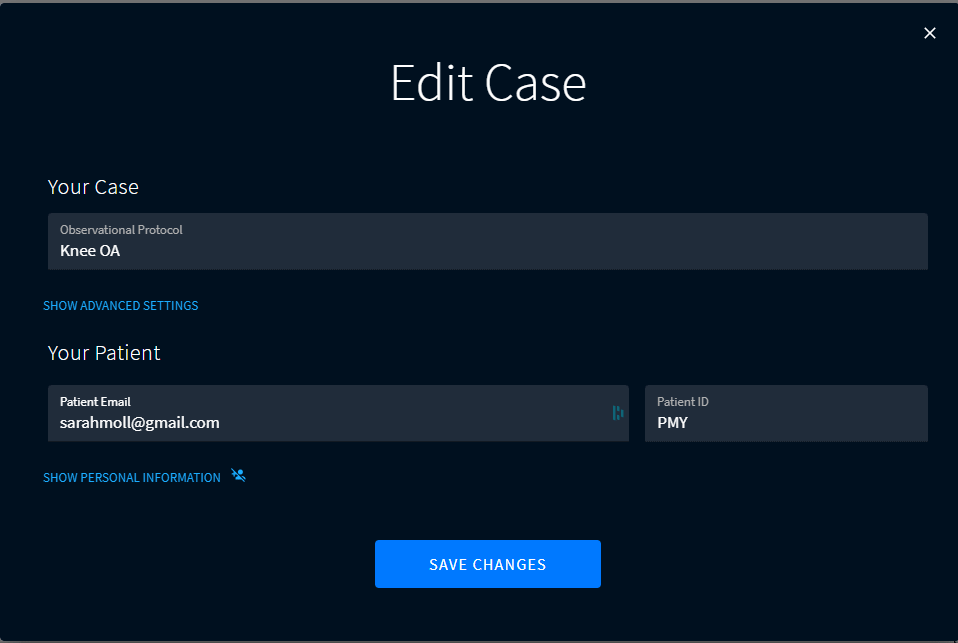Click the word Changes on the save button
The height and width of the screenshot is (643, 958).
pos(513,565)
